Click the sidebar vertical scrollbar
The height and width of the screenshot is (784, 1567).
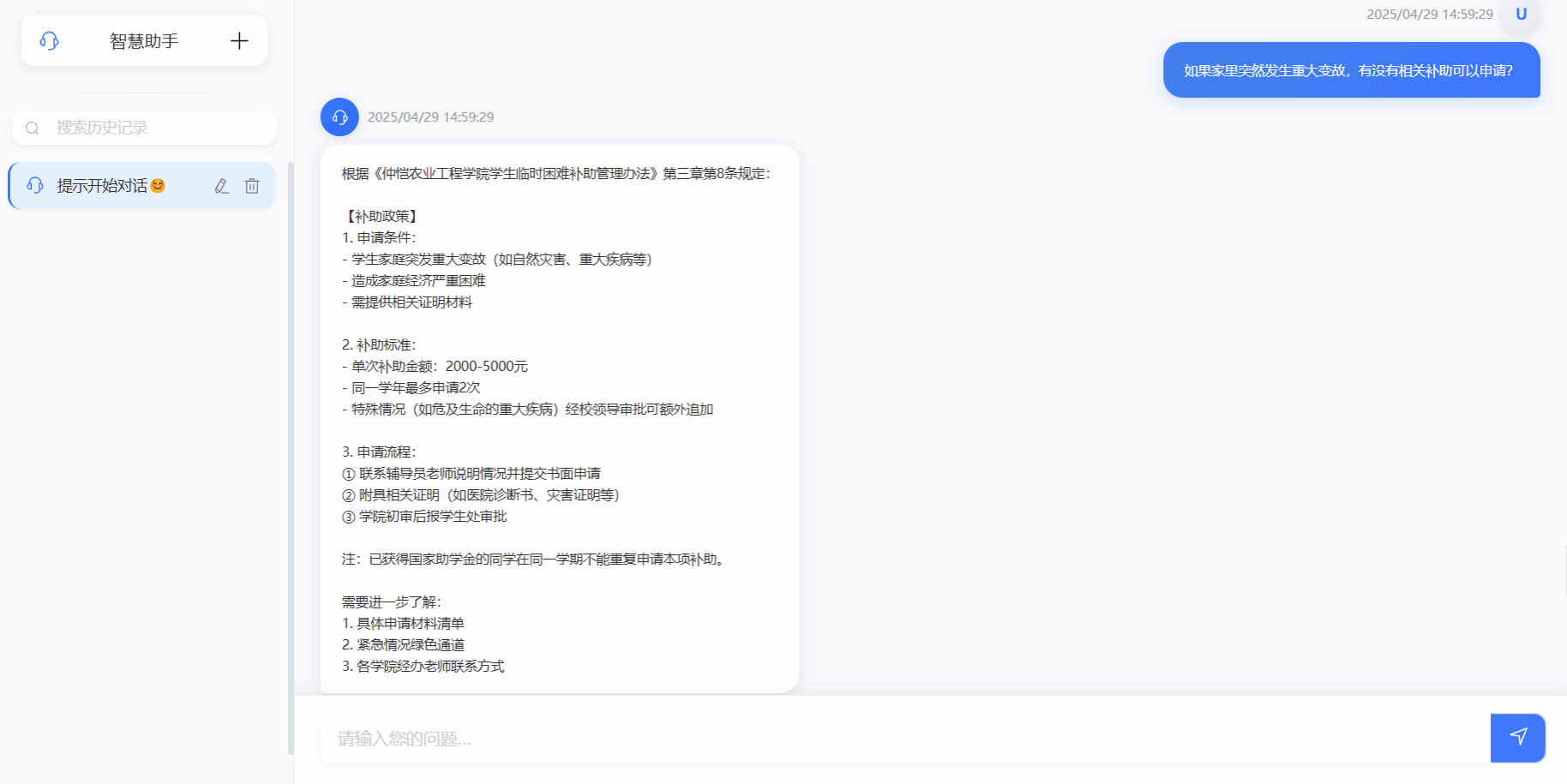pyautogui.click(x=291, y=458)
